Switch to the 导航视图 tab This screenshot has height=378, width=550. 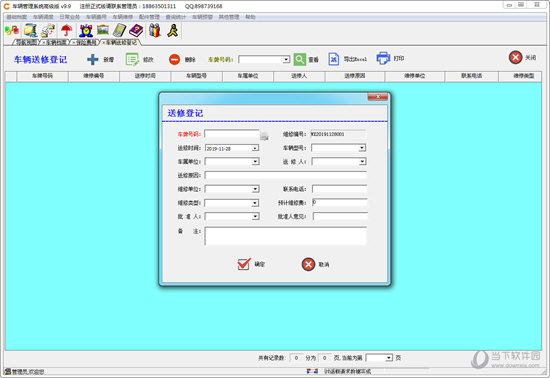[26, 42]
